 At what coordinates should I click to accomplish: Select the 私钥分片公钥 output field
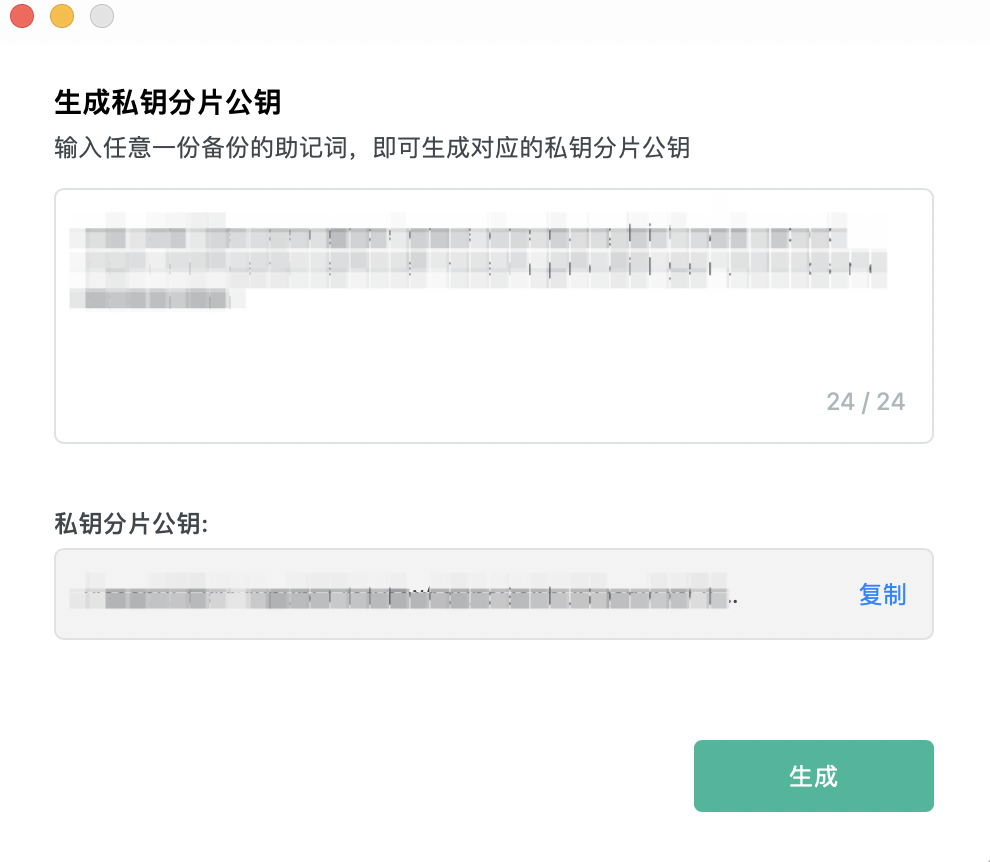tap(494, 594)
